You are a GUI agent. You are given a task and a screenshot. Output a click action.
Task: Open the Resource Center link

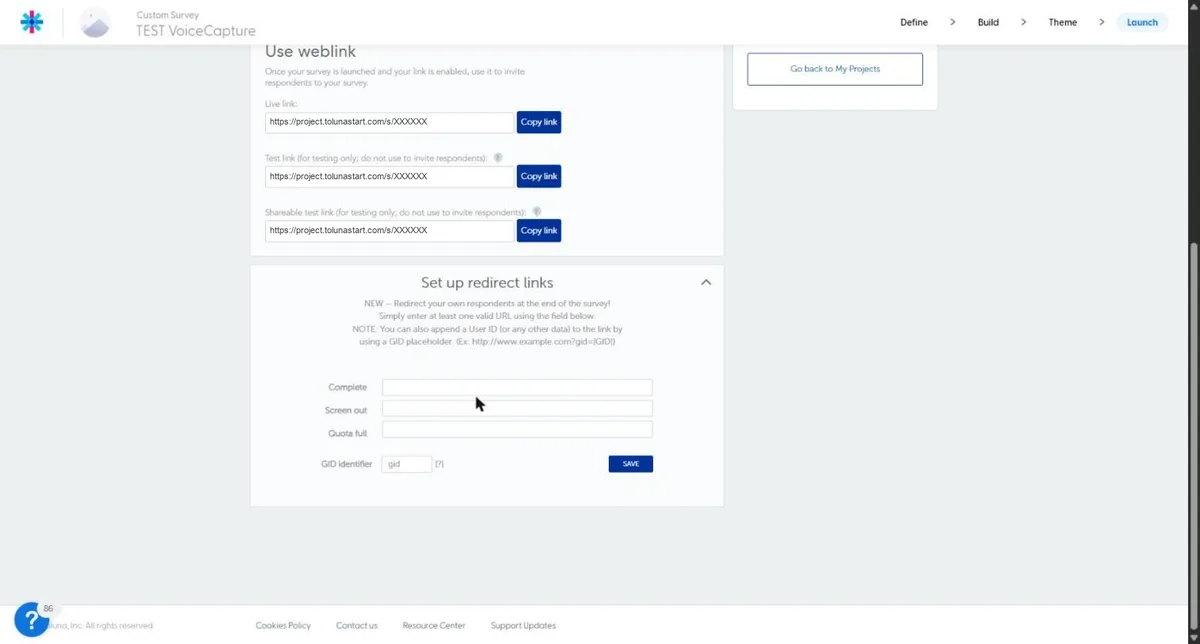coord(434,626)
